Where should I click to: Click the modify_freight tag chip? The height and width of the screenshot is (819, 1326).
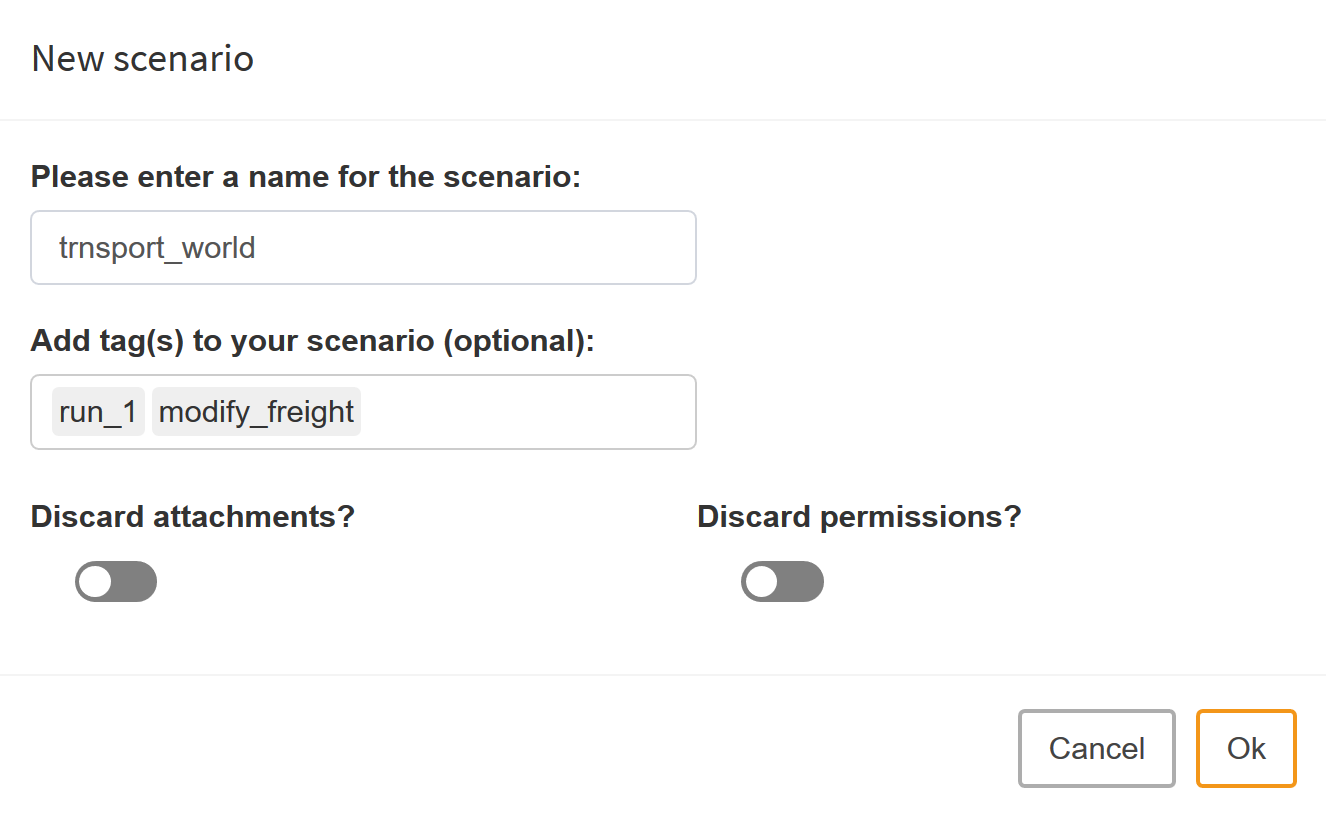coord(256,411)
